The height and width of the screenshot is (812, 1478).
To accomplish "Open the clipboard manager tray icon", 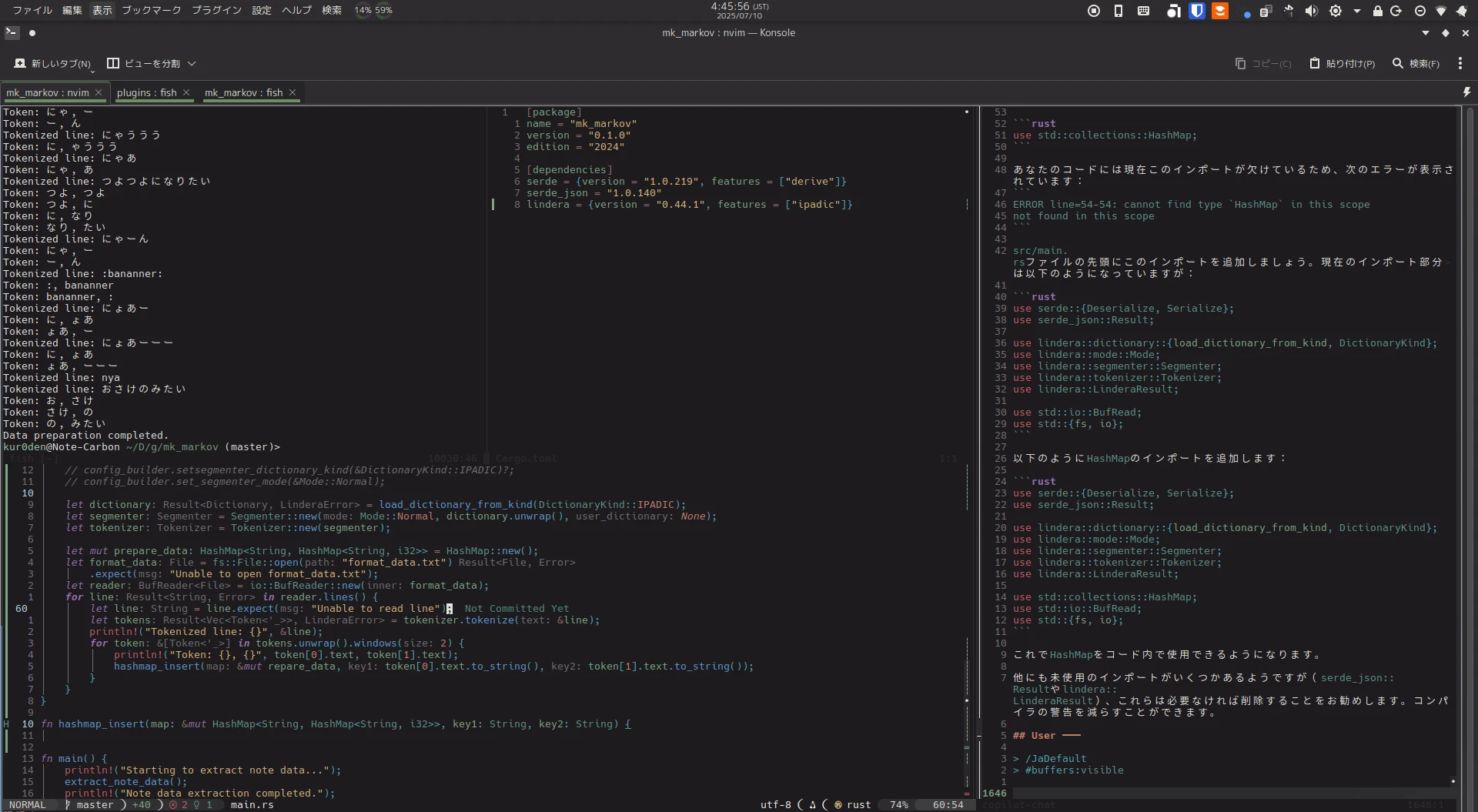I will (x=1266, y=11).
